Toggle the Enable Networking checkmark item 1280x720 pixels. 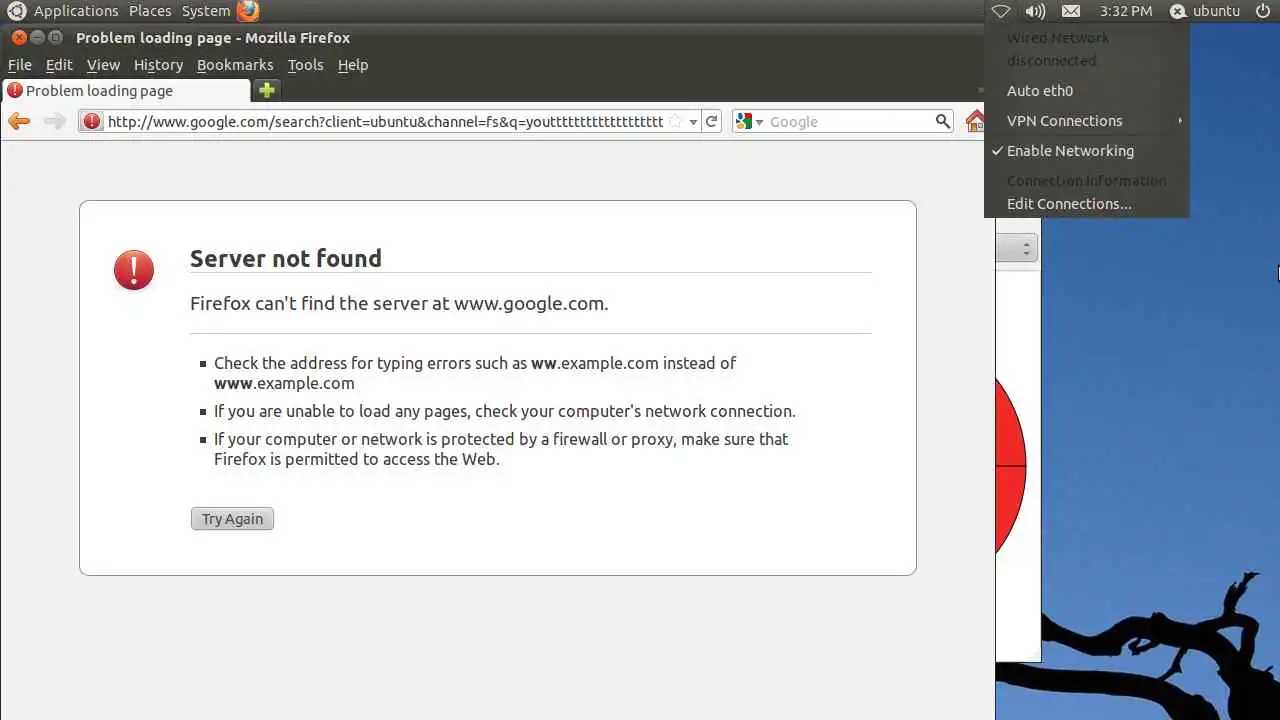click(x=1087, y=151)
